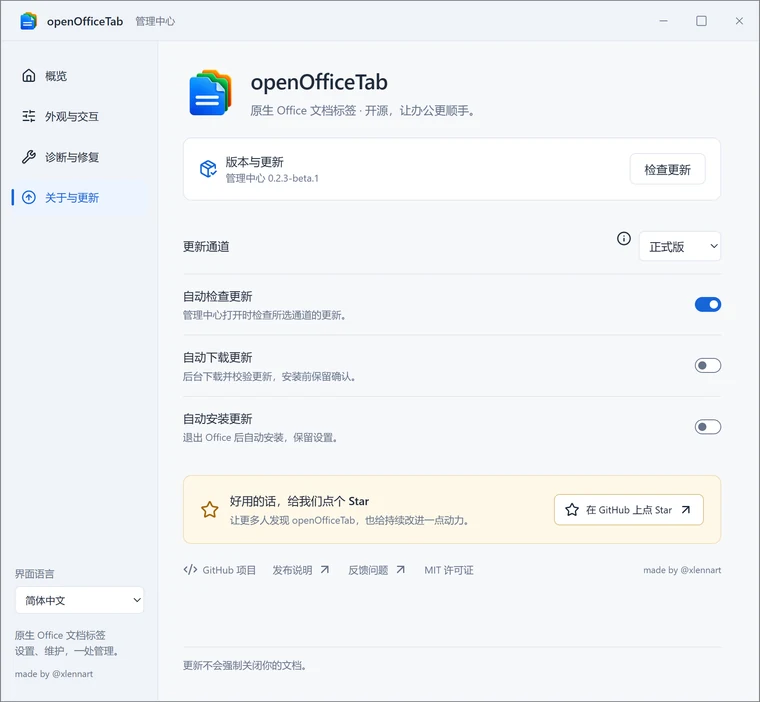Image resolution: width=760 pixels, height=702 pixels.
Task: Click the info icon next to 更新通道
Action: (624, 238)
